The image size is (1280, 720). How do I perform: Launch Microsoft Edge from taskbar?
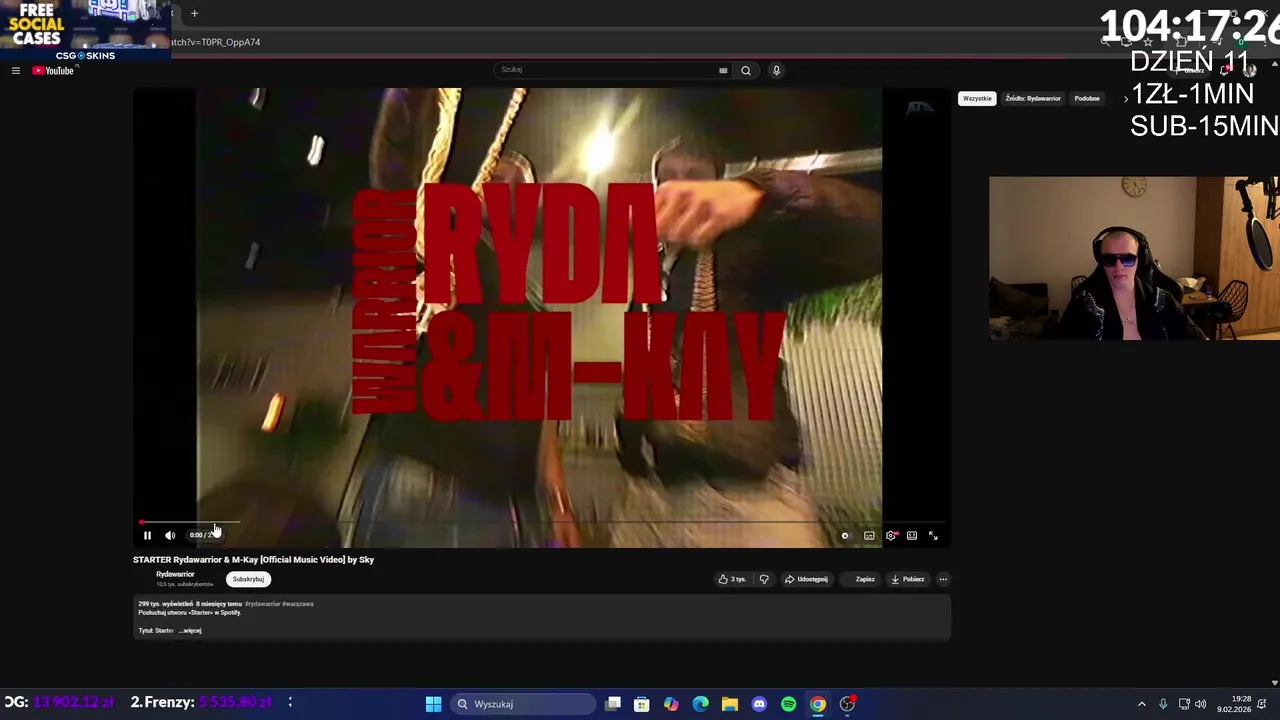tap(701, 704)
